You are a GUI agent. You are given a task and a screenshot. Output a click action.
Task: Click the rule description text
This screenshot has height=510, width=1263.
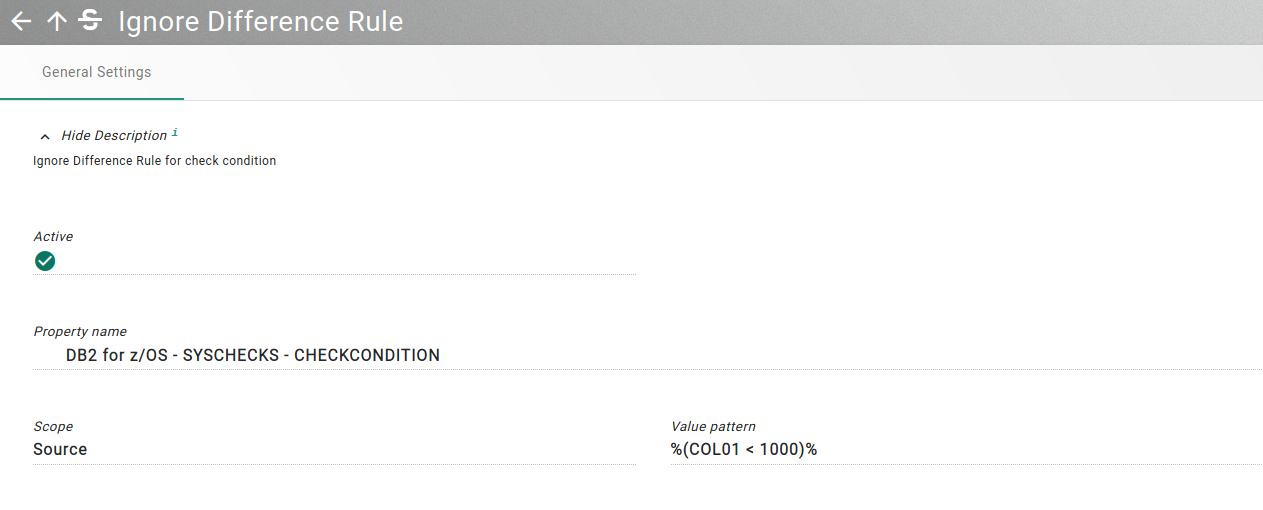point(155,161)
